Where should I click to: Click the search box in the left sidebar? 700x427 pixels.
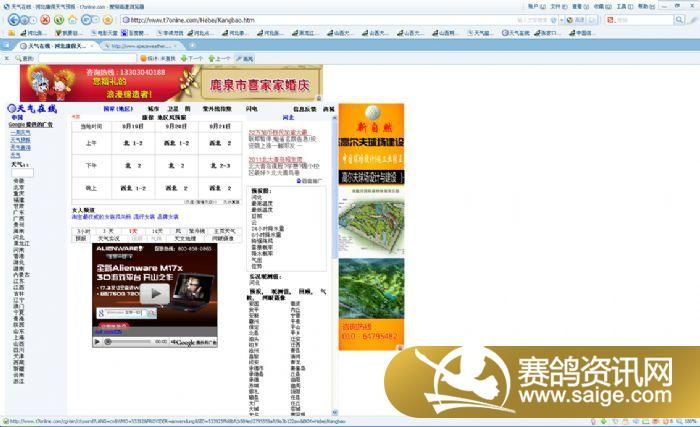tap(27, 172)
